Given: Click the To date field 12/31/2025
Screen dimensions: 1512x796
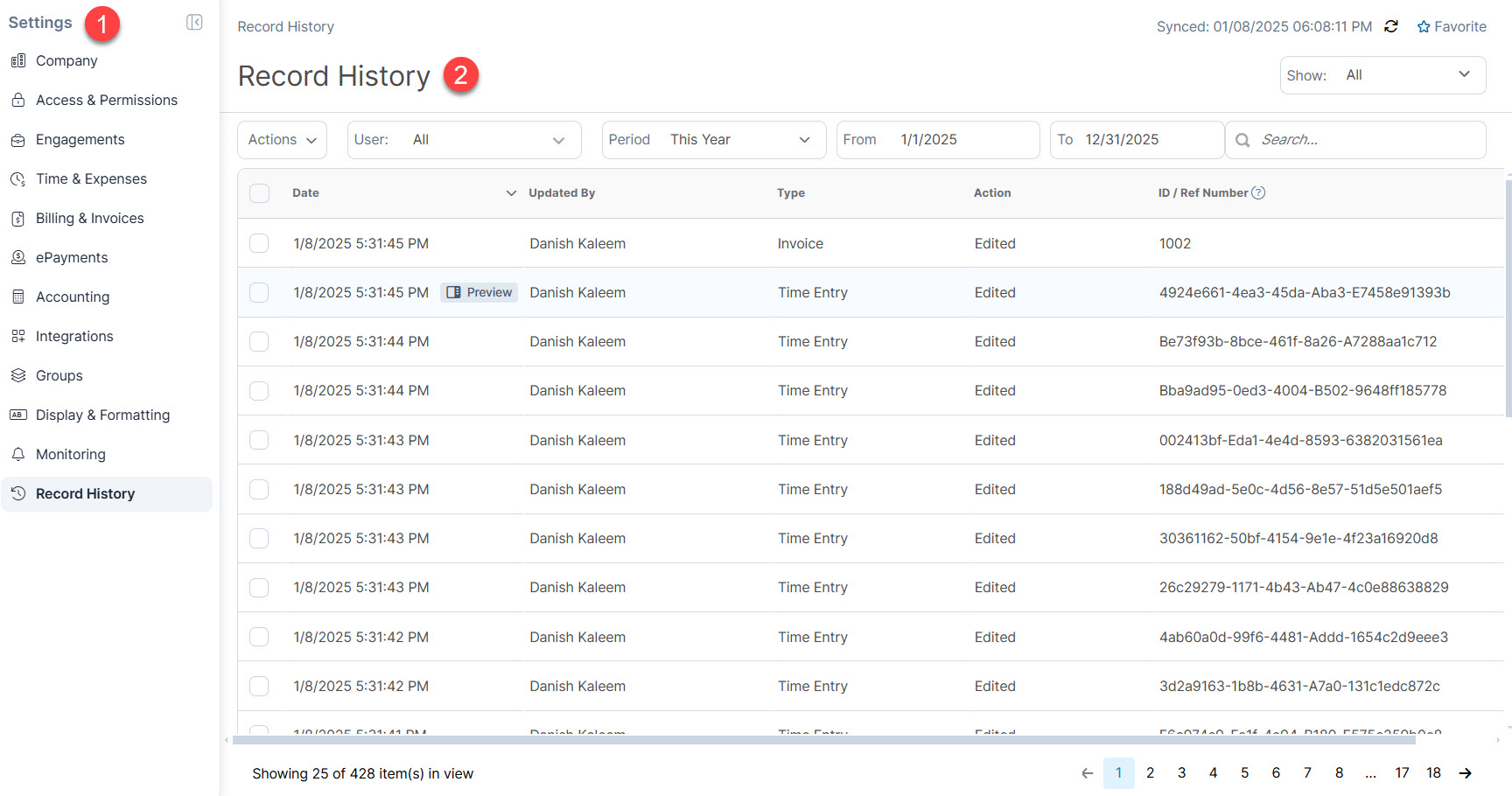Looking at the screenshot, I should 1137,140.
